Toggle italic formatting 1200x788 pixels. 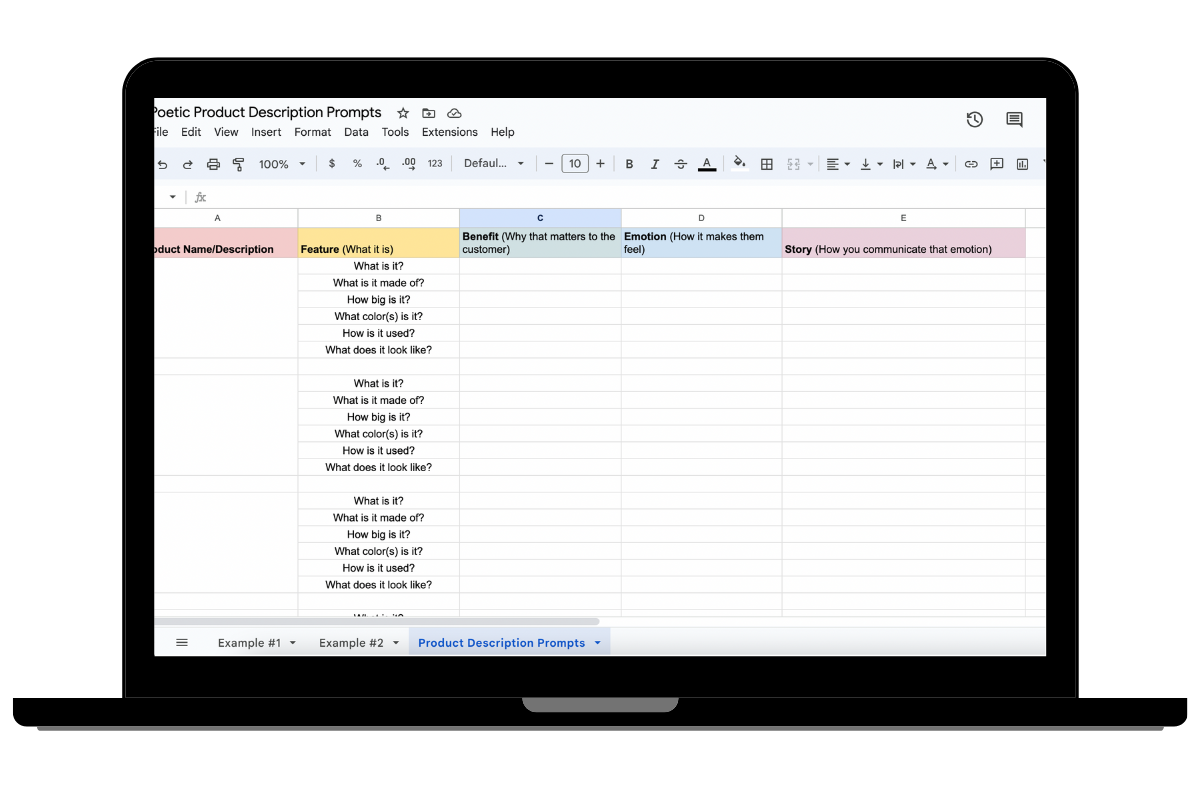(x=655, y=164)
